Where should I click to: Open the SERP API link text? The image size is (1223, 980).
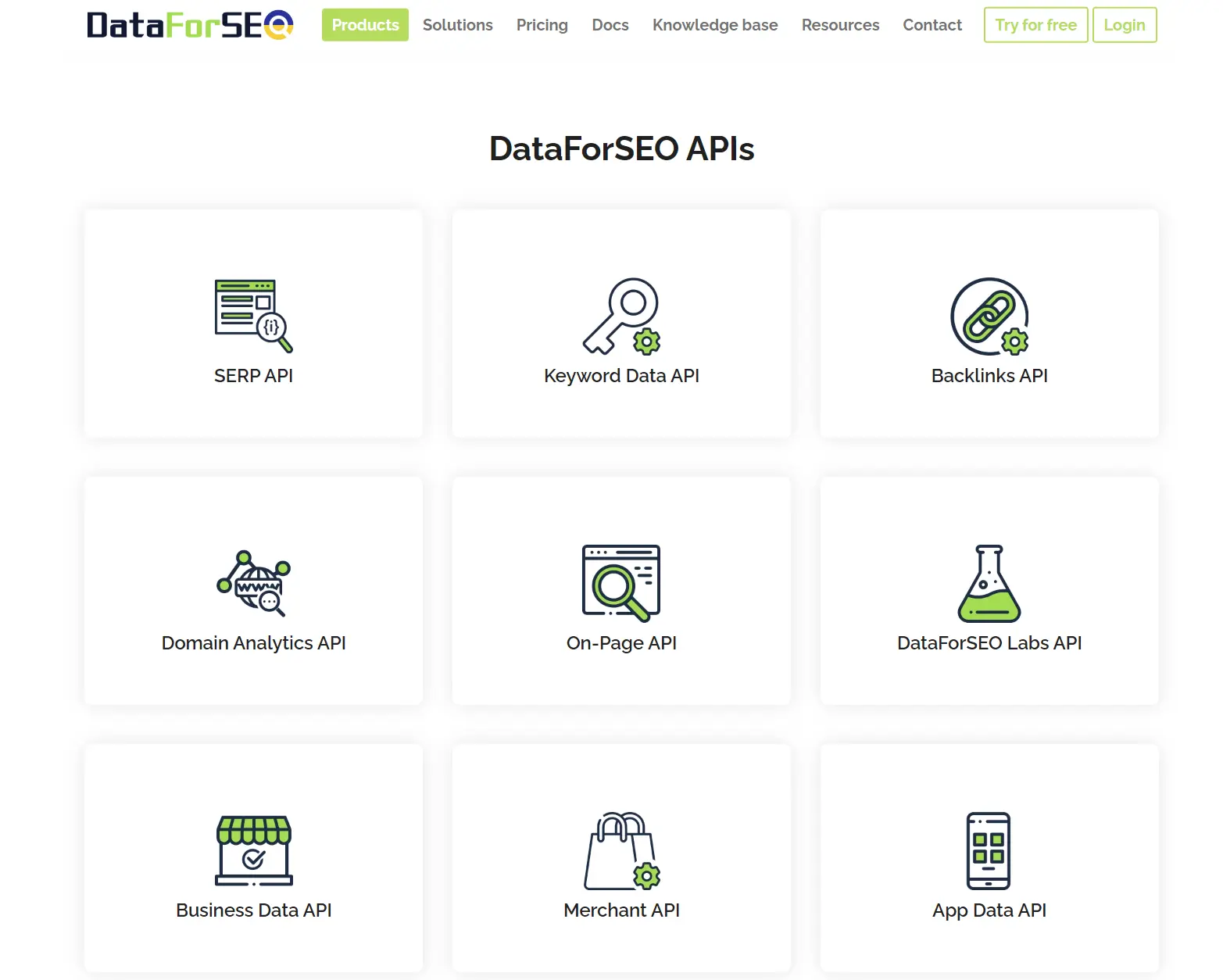point(254,376)
